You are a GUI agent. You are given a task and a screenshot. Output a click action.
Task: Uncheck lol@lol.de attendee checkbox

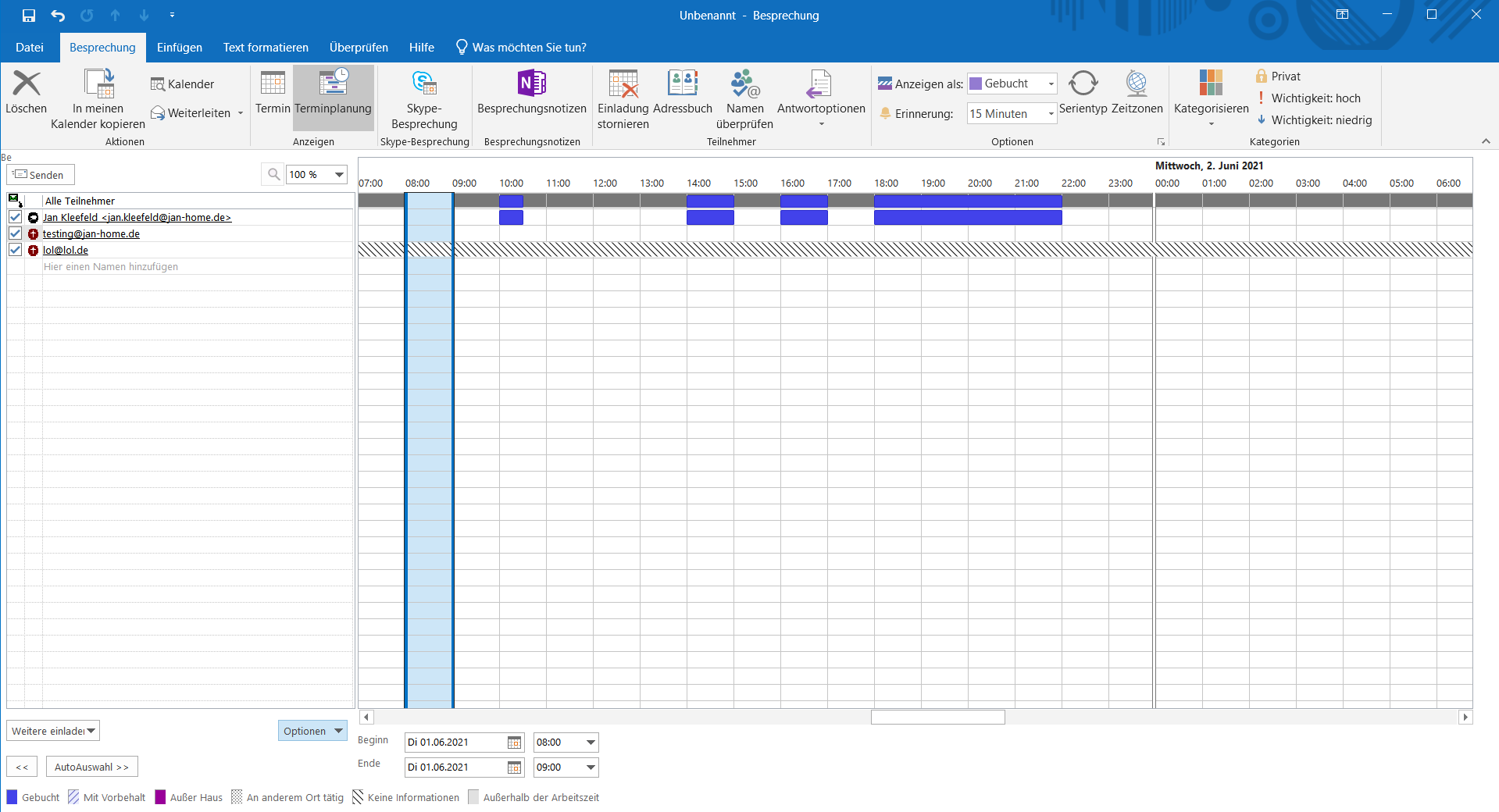pos(15,250)
